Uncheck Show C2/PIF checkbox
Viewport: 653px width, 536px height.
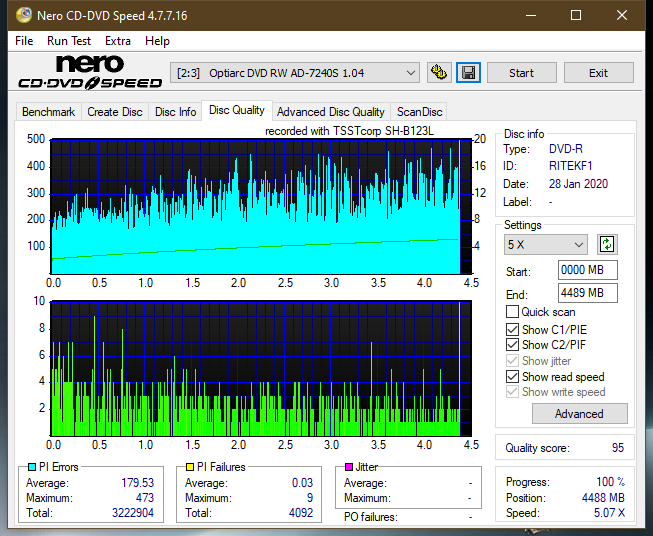click(x=512, y=344)
